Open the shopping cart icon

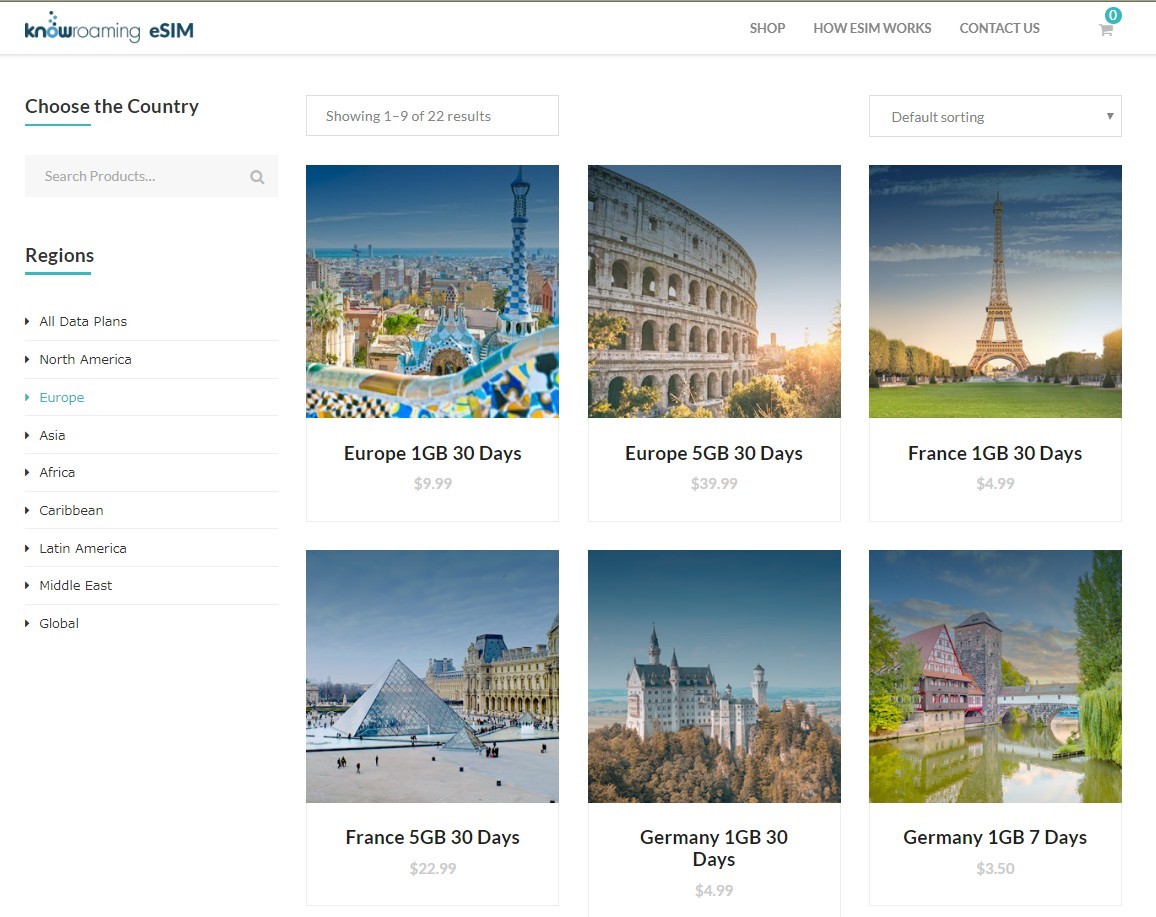(x=1105, y=29)
